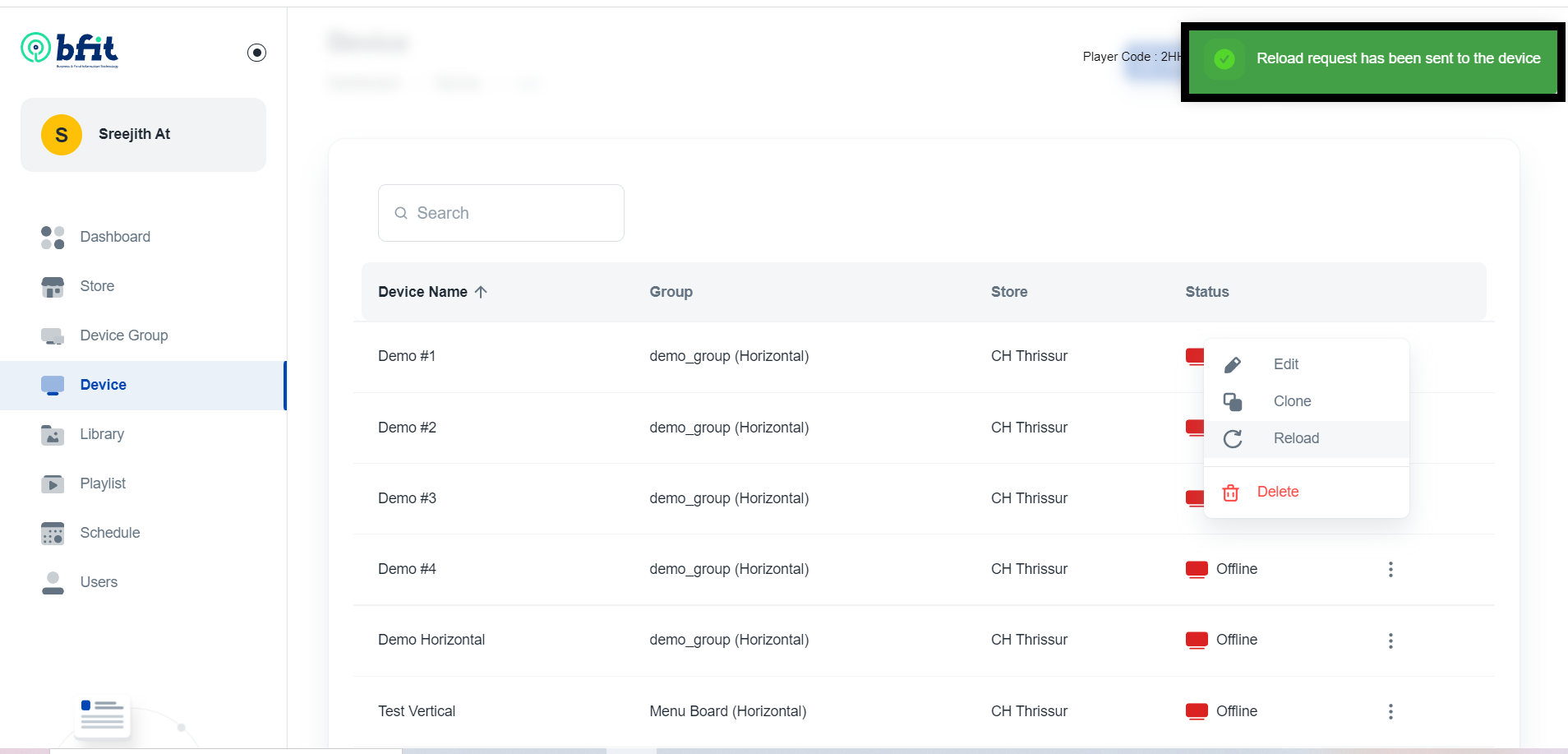Select the Demo #3 device name

point(407,498)
